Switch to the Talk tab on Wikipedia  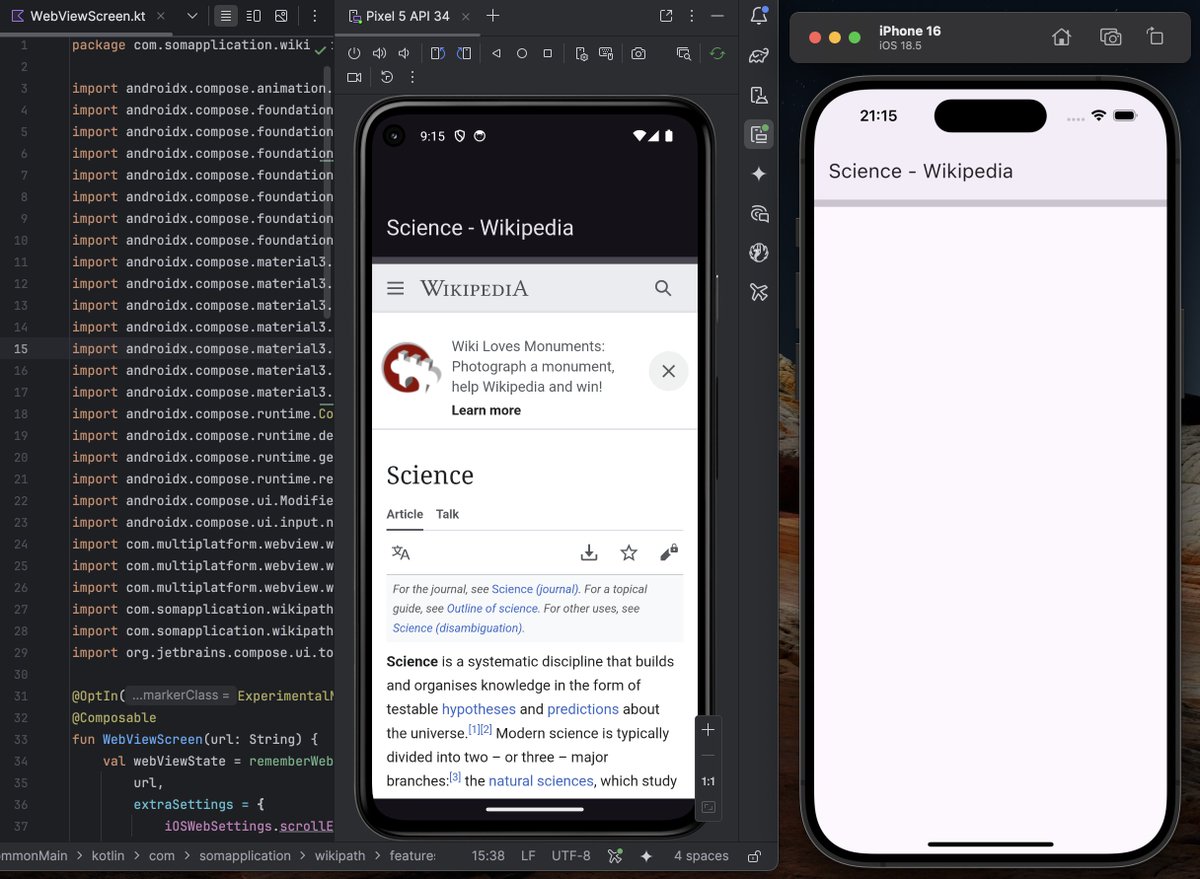pyautogui.click(x=446, y=514)
